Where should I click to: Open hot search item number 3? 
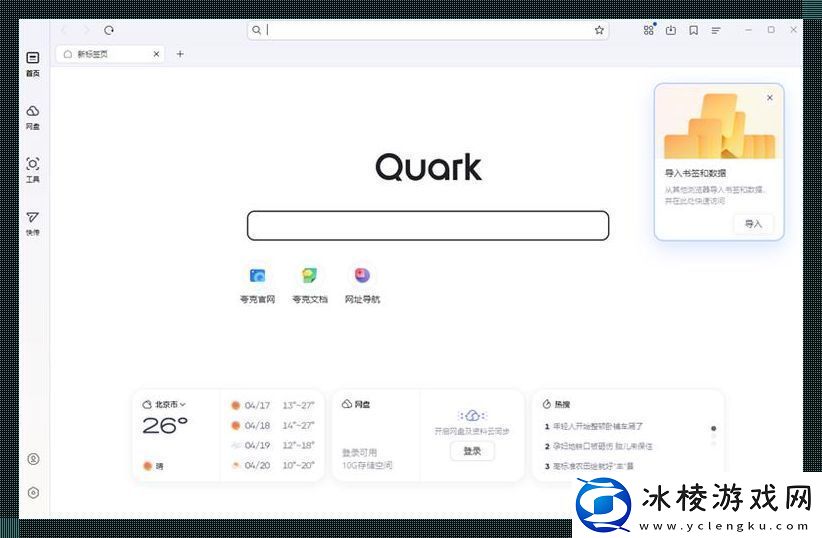pyautogui.click(x=589, y=466)
